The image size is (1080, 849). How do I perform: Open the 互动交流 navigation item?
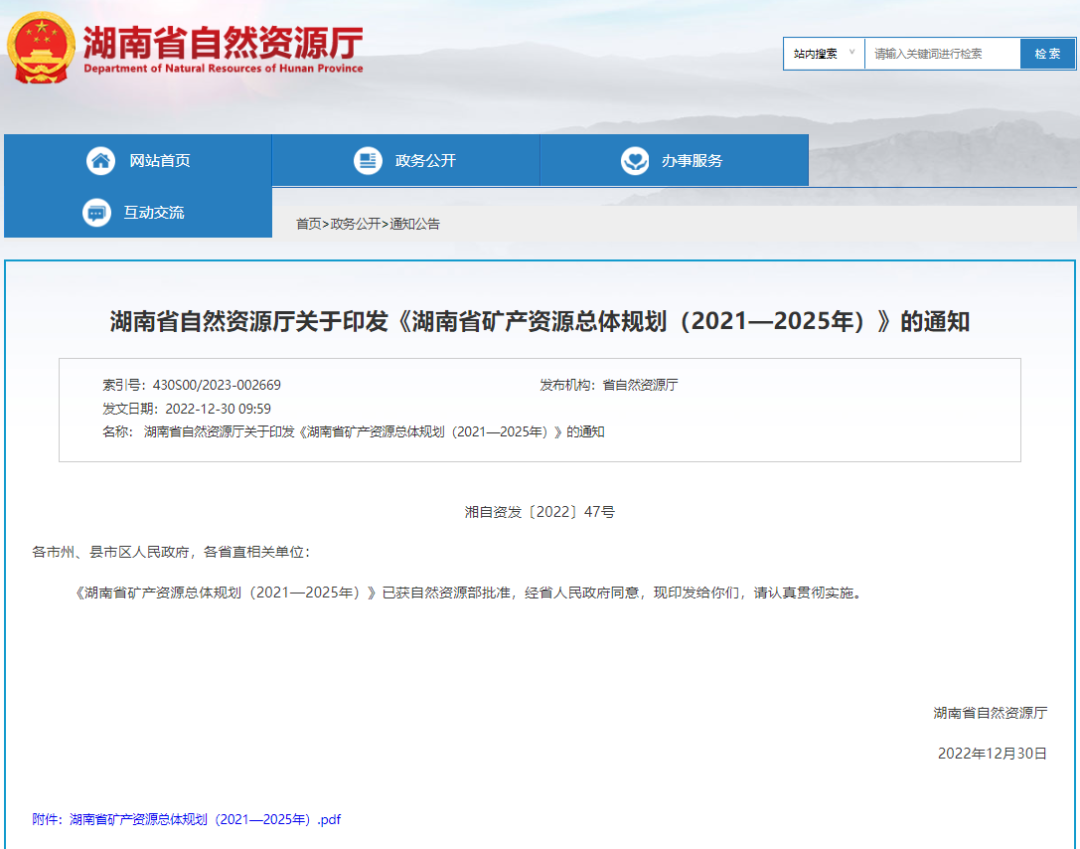(x=154, y=213)
